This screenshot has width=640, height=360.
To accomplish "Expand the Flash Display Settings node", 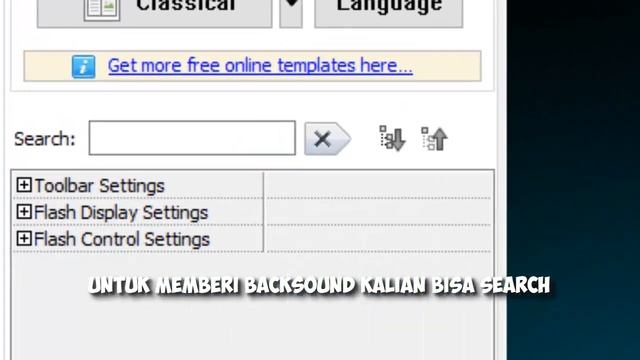I will (x=24, y=212).
